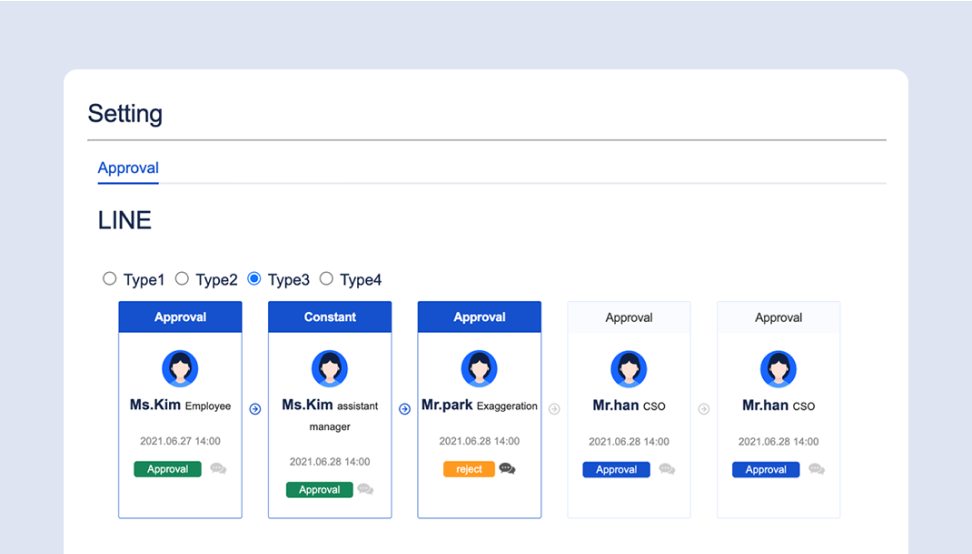Open comment icon on Mr.park card
The image size is (972, 554).
pyautogui.click(x=507, y=469)
